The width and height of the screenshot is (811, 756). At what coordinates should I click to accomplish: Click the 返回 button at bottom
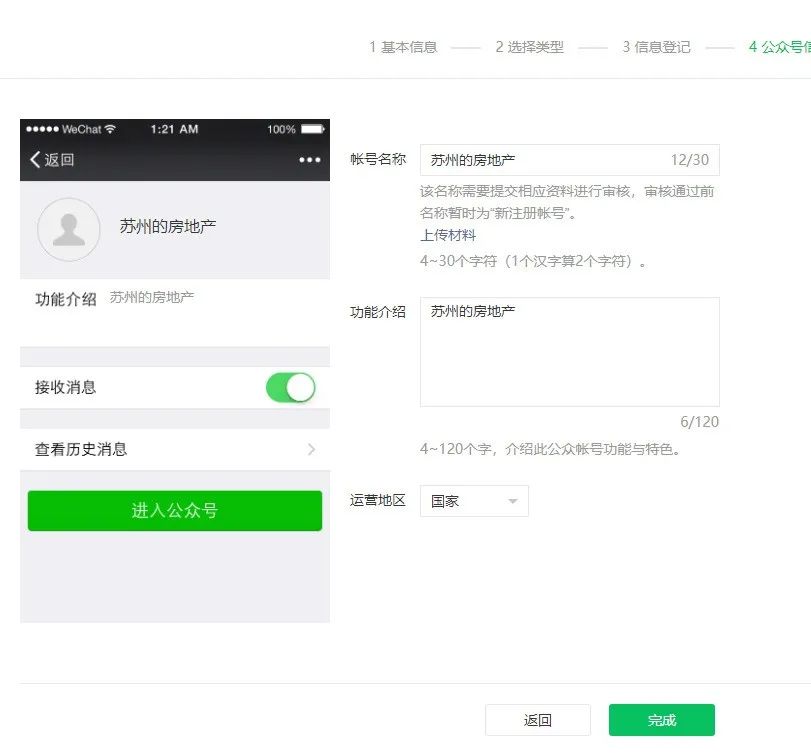coord(539,719)
